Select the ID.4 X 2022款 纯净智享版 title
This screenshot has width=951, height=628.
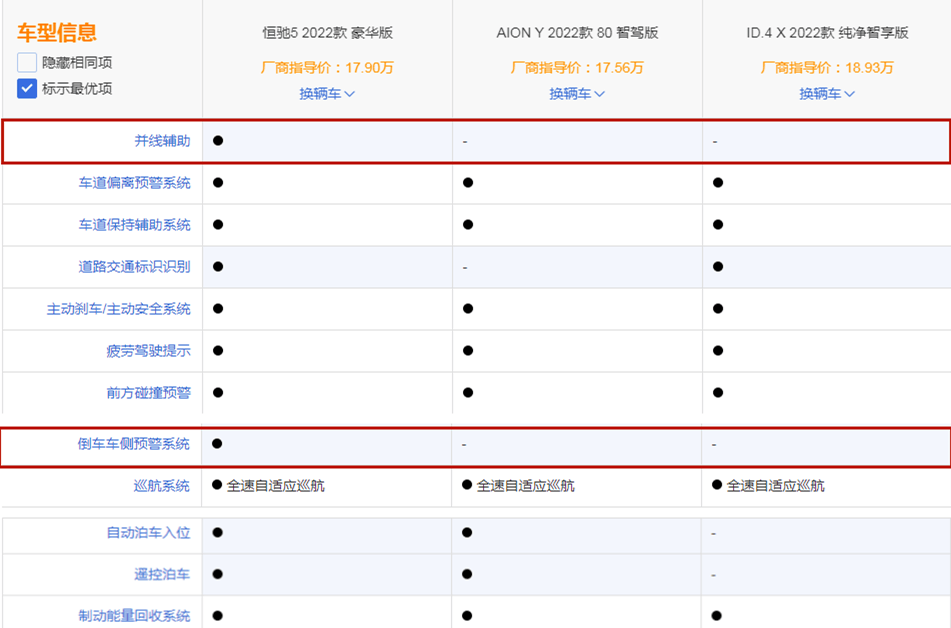click(x=827, y=33)
